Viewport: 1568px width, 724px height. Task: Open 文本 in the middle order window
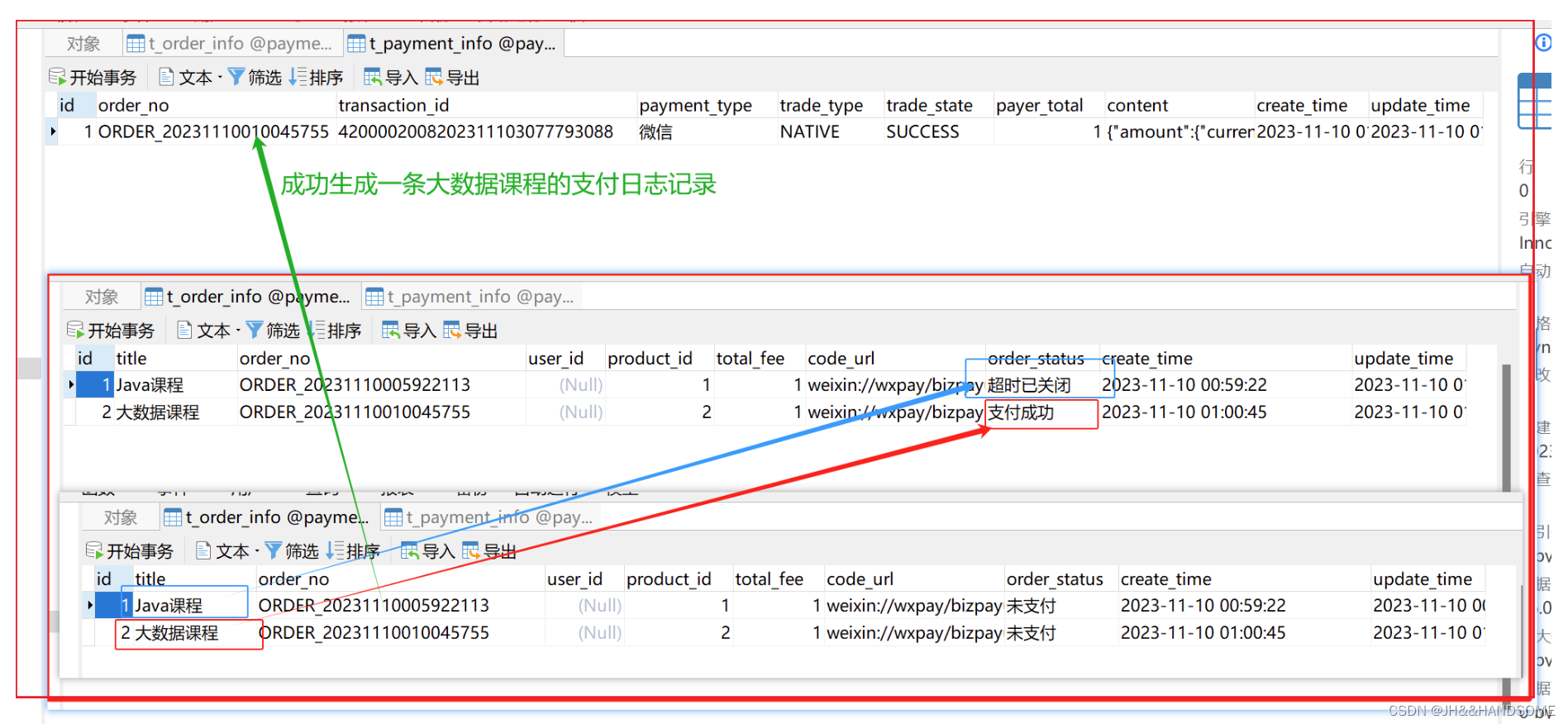204,331
